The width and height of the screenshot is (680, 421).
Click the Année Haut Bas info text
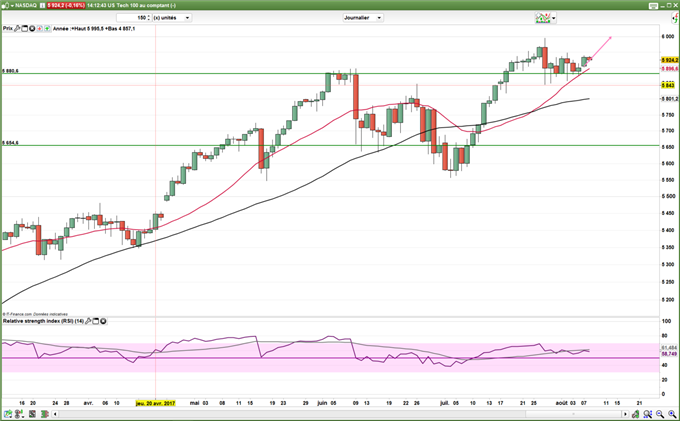(94, 28)
